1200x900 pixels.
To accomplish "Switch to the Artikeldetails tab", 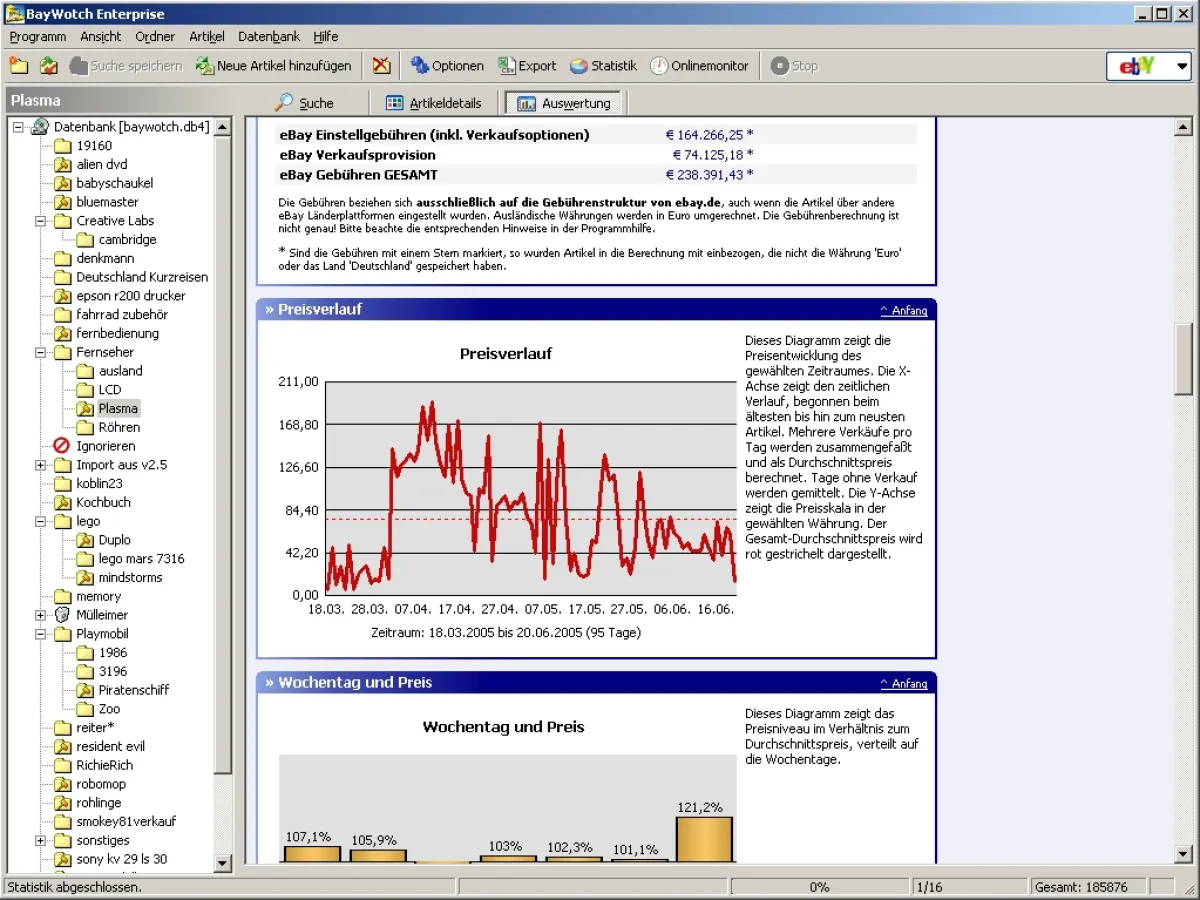I will click(433, 103).
